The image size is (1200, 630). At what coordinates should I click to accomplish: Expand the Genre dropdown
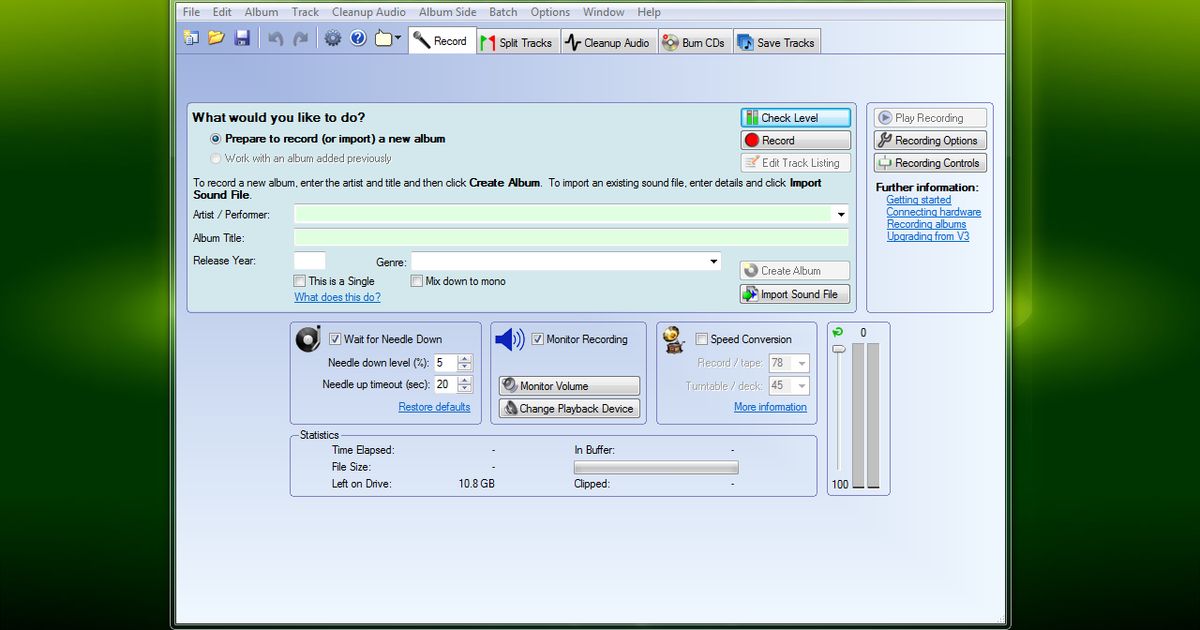point(712,261)
